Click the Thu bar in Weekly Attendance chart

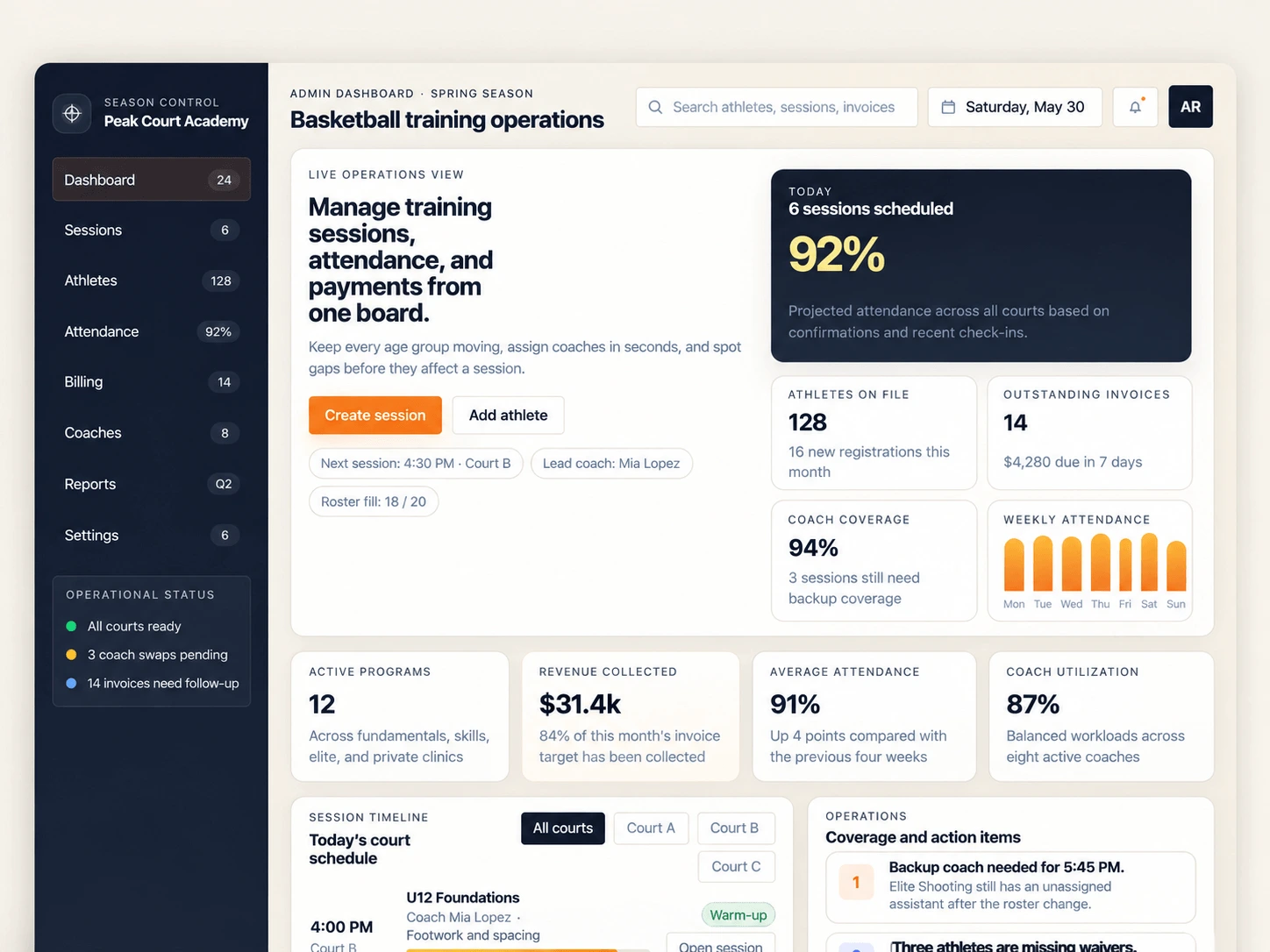click(1101, 562)
